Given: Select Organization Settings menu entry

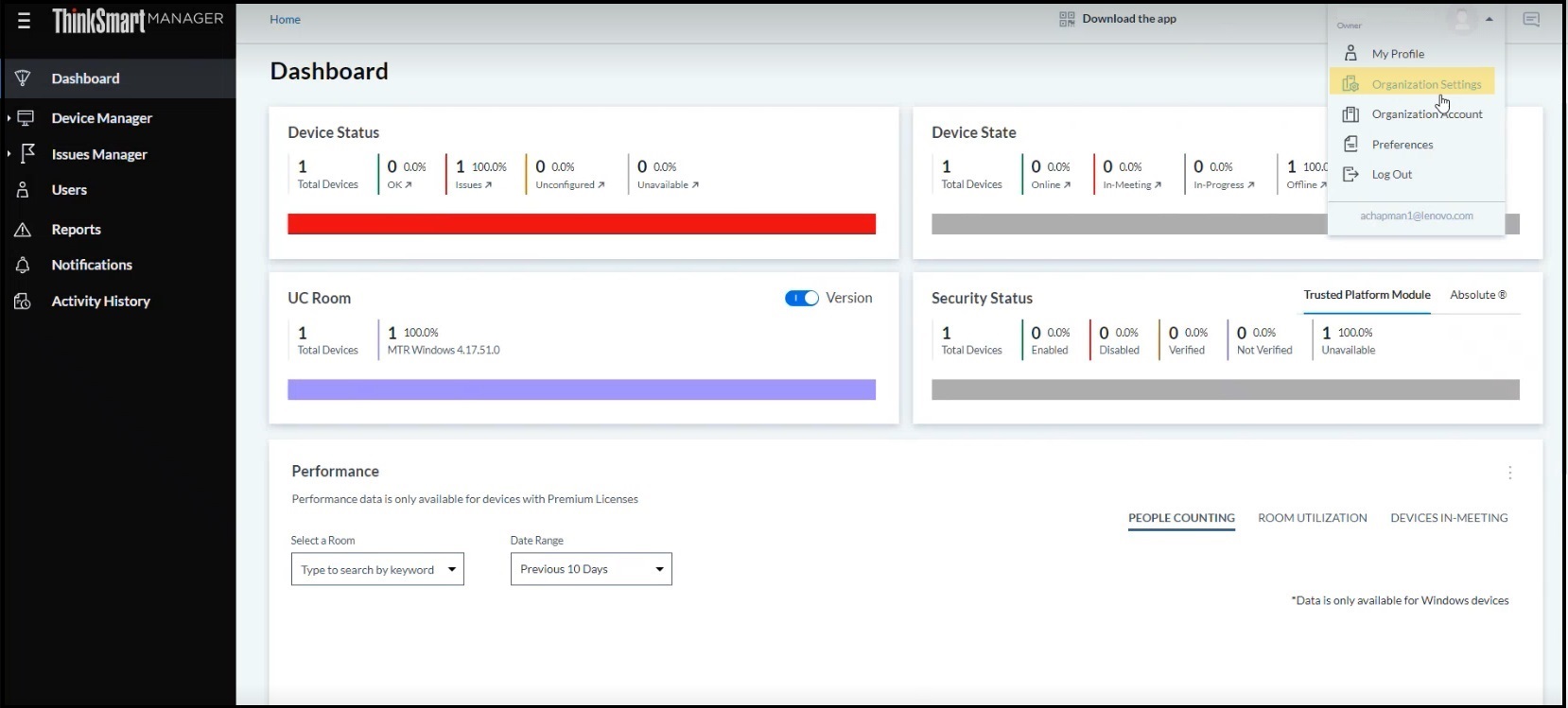Looking at the screenshot, I should [x=1412, y=84].
